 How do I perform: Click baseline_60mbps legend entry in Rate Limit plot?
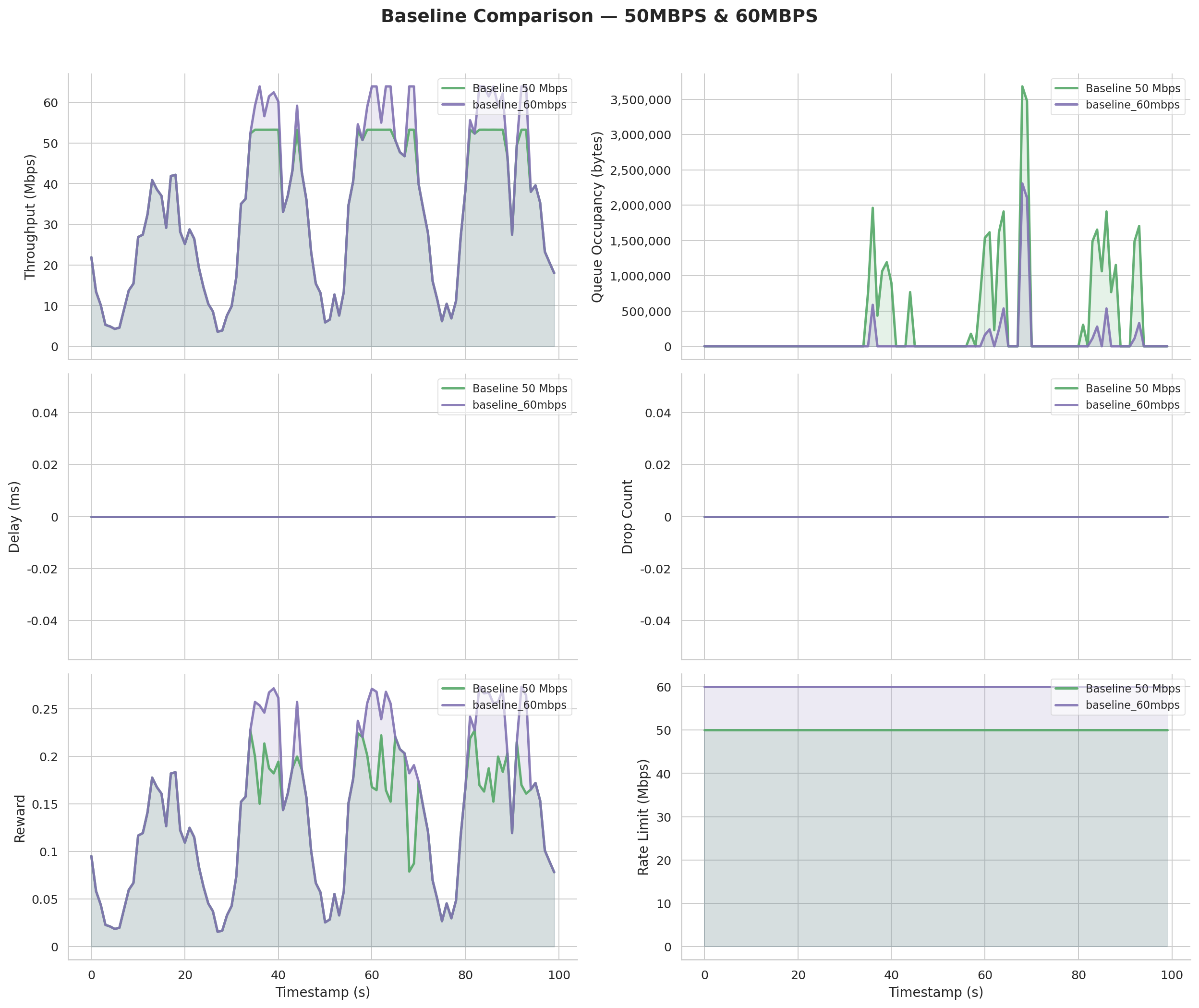coord(1132,705)
